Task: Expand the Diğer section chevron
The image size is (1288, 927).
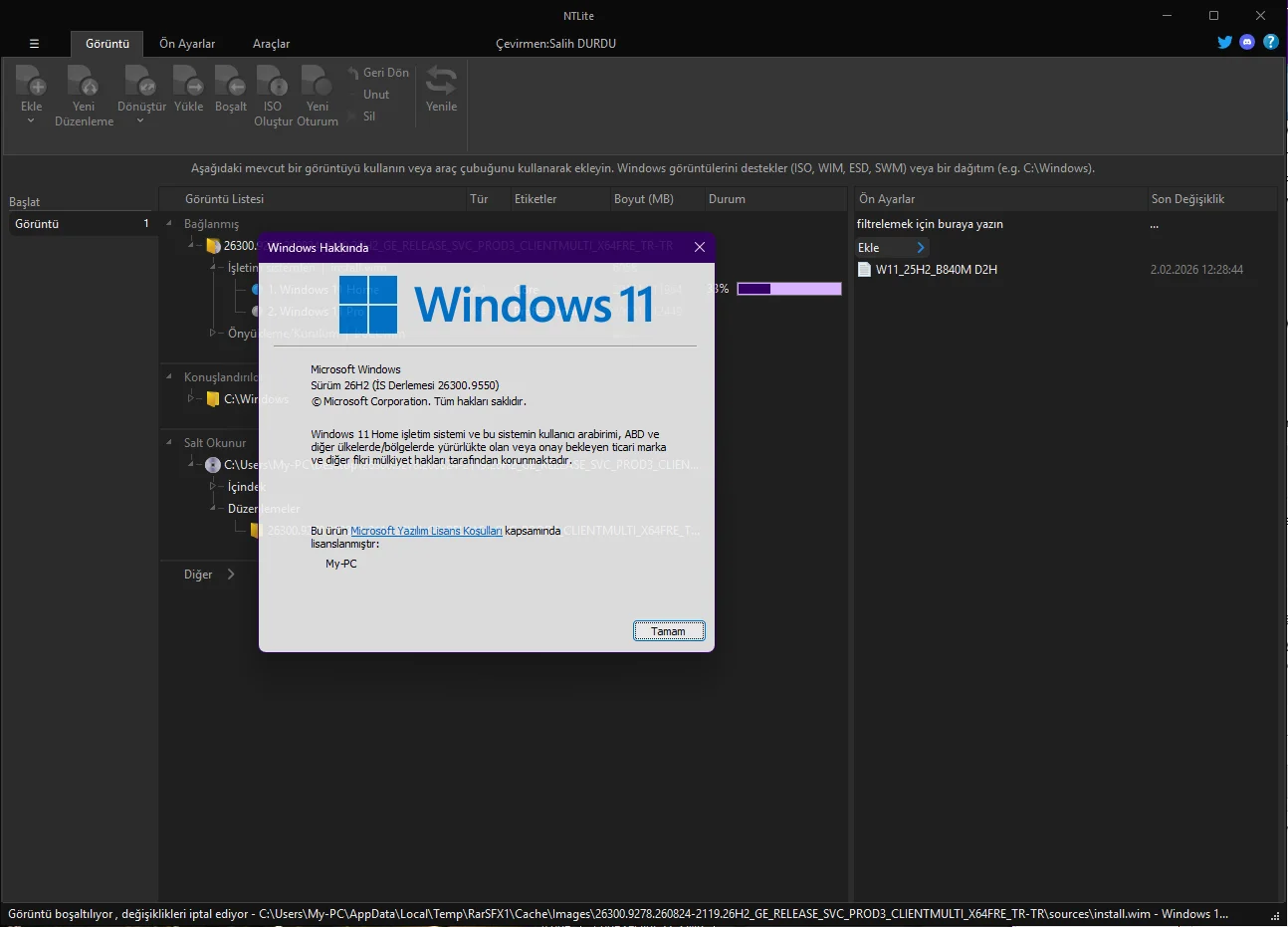Action: point(231,575)
